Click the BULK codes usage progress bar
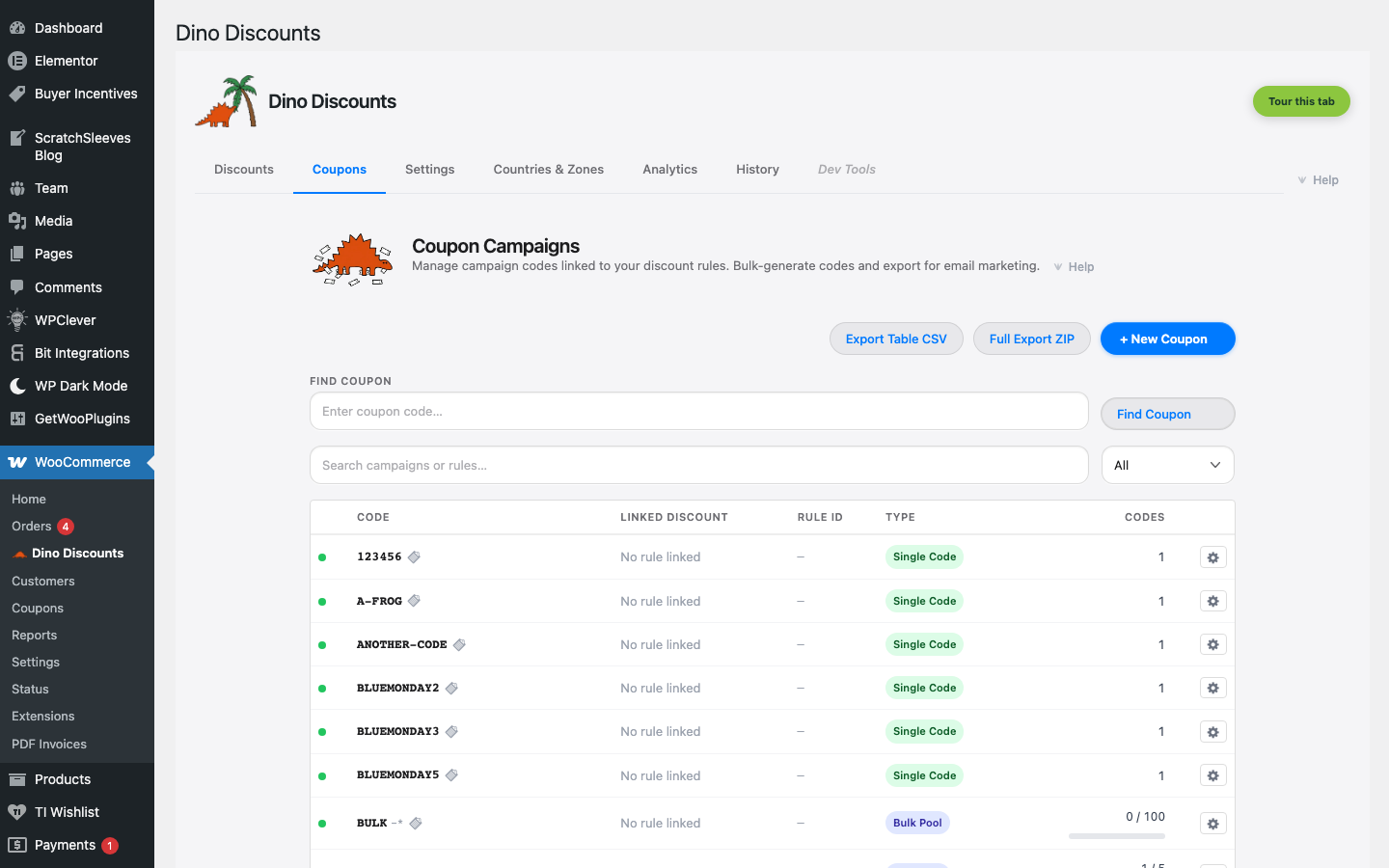This screenshot has width=1389, height=868. point(1117,836)
